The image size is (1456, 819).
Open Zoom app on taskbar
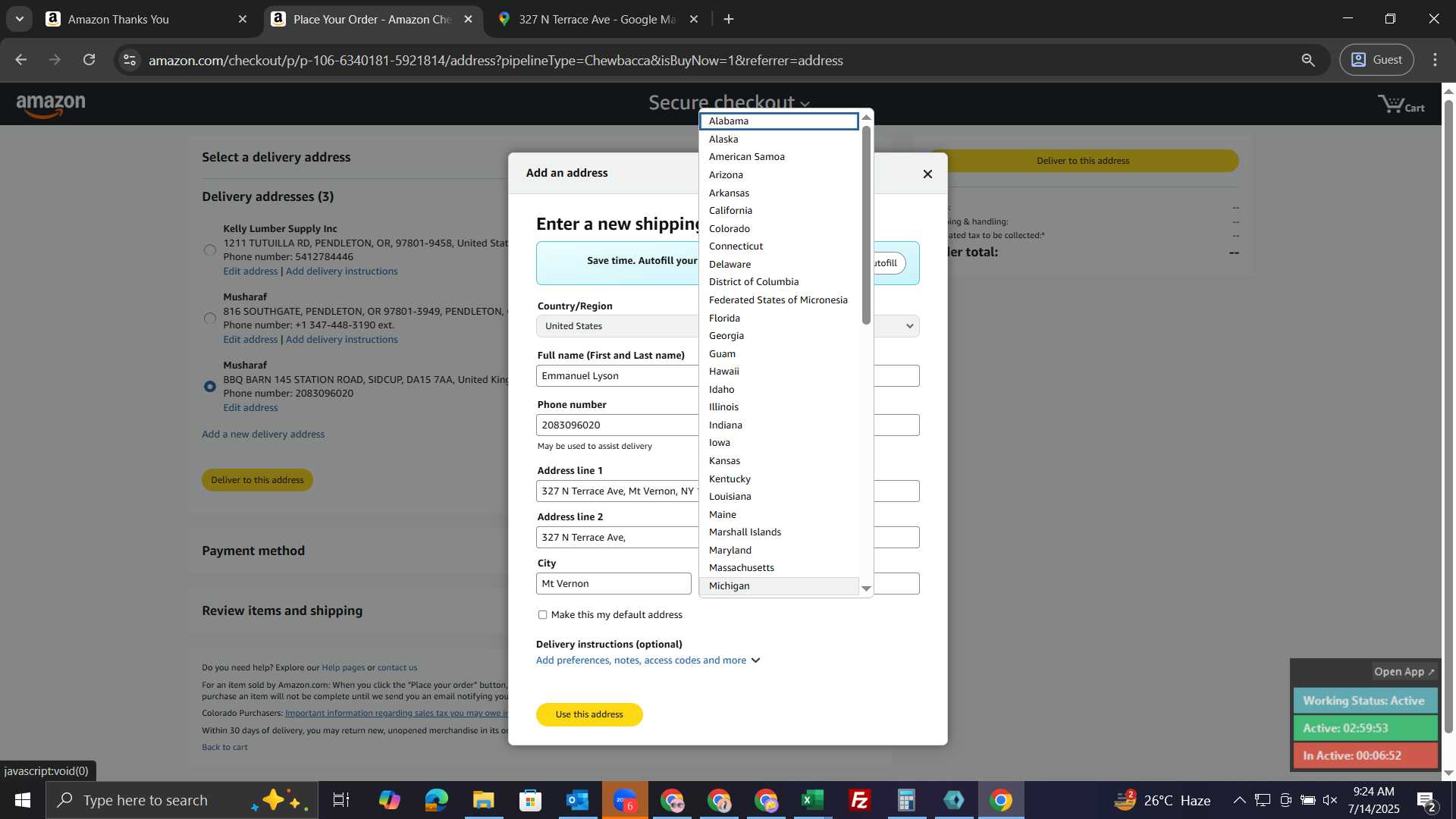point(624,800)
